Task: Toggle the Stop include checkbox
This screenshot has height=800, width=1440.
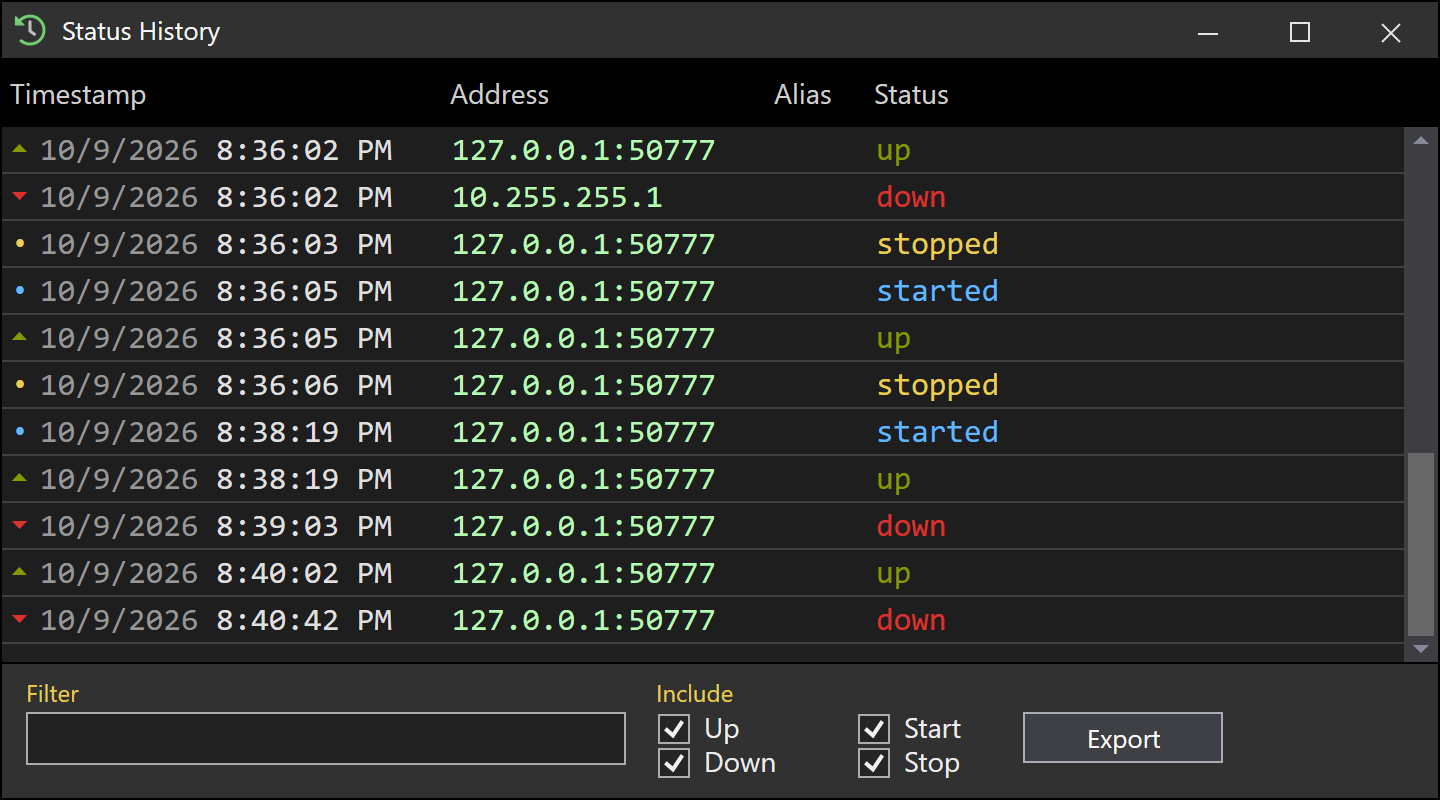Action: (874, 763)
